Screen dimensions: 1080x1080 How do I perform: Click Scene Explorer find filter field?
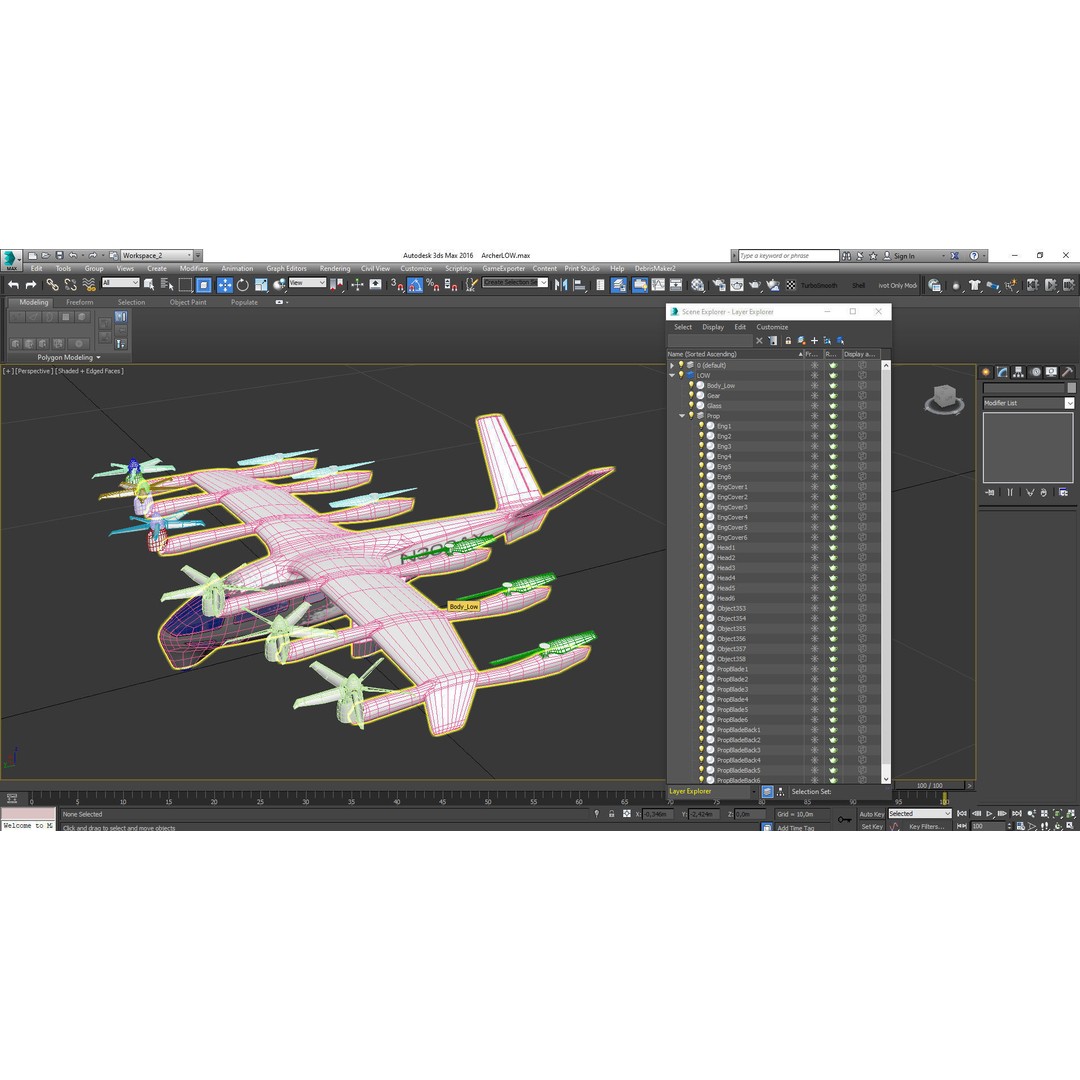coord(710,341)
